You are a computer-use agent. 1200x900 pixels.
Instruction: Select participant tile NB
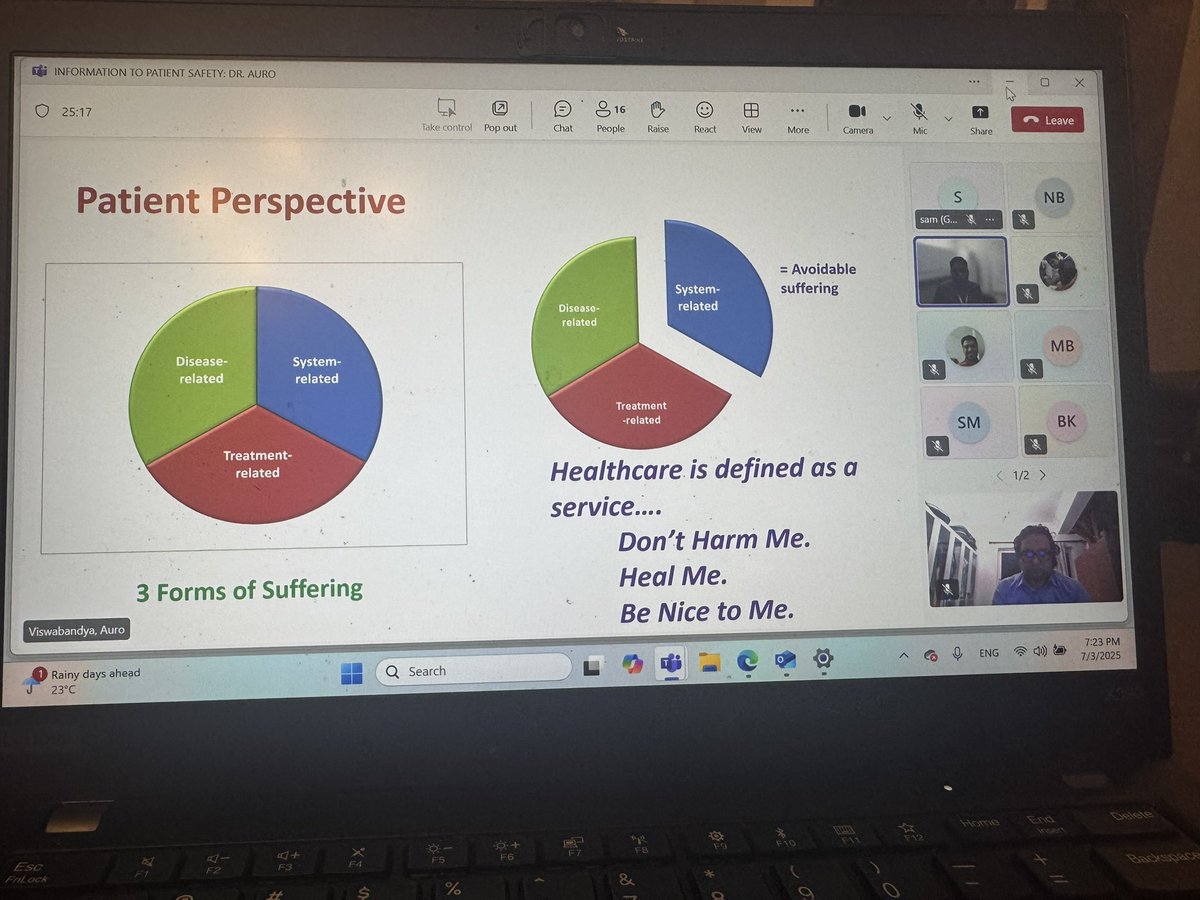[1054, 198]
